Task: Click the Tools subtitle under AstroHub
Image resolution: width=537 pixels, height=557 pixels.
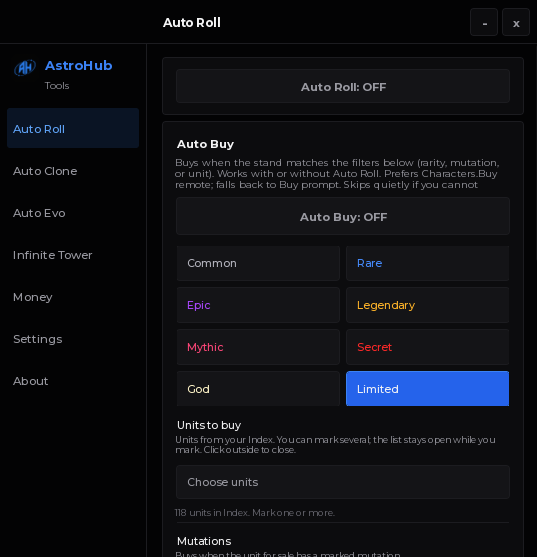Action: point(57,86)
